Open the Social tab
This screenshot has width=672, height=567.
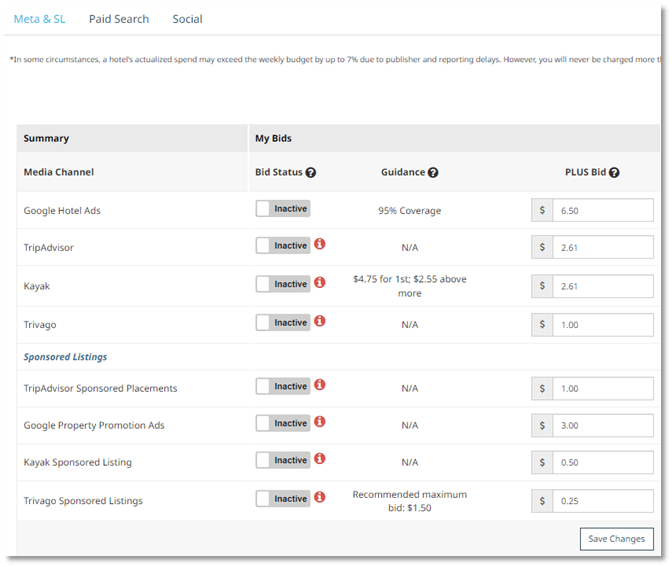(187, 19)
